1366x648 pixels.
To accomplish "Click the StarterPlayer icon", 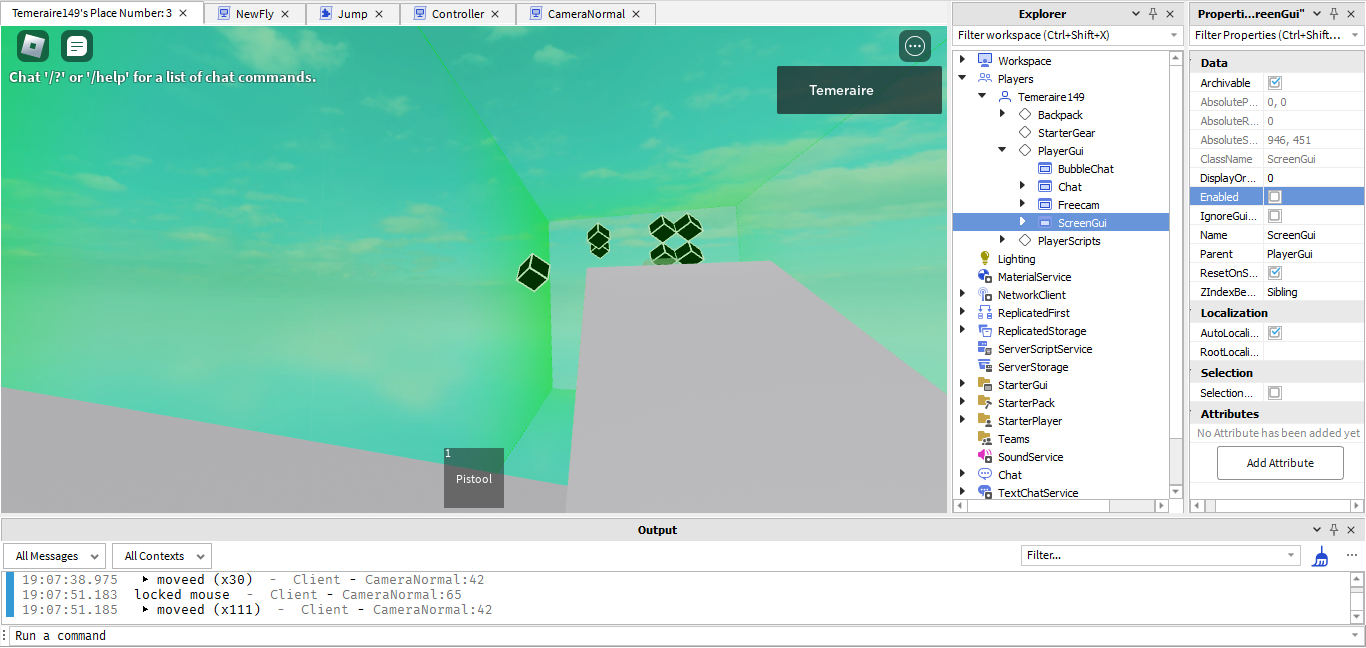I will (x=985, y=421).
